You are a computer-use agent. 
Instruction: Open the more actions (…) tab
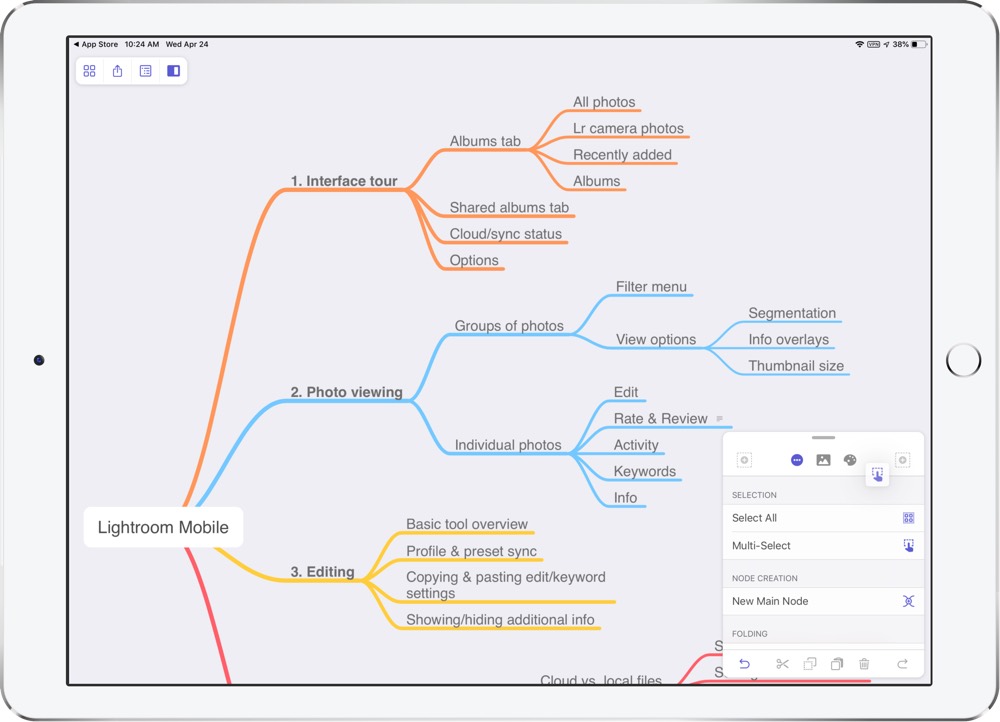(797, 460)
